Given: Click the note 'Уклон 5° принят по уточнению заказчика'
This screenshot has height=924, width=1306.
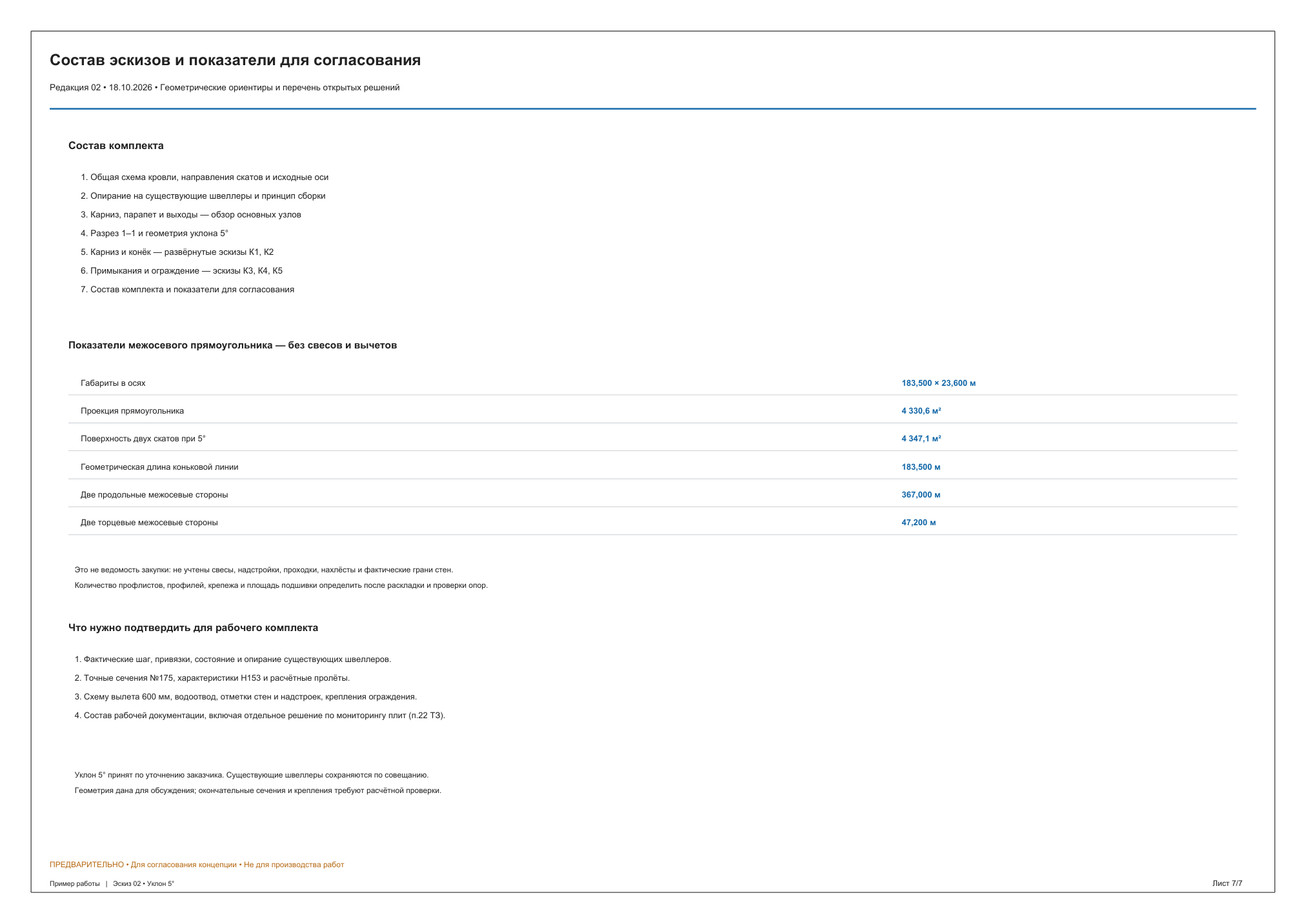Looking at the screenshot, I should [252, 775].
